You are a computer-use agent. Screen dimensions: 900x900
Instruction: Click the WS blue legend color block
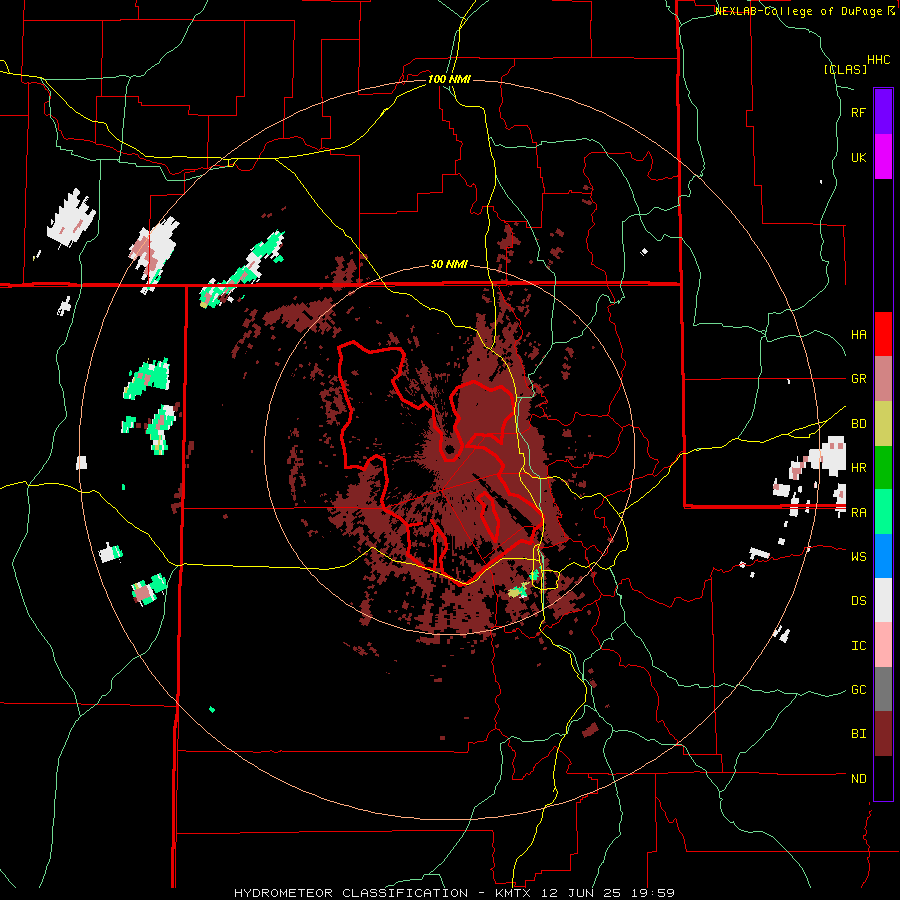pyautogui.click(x=883, y=556)
